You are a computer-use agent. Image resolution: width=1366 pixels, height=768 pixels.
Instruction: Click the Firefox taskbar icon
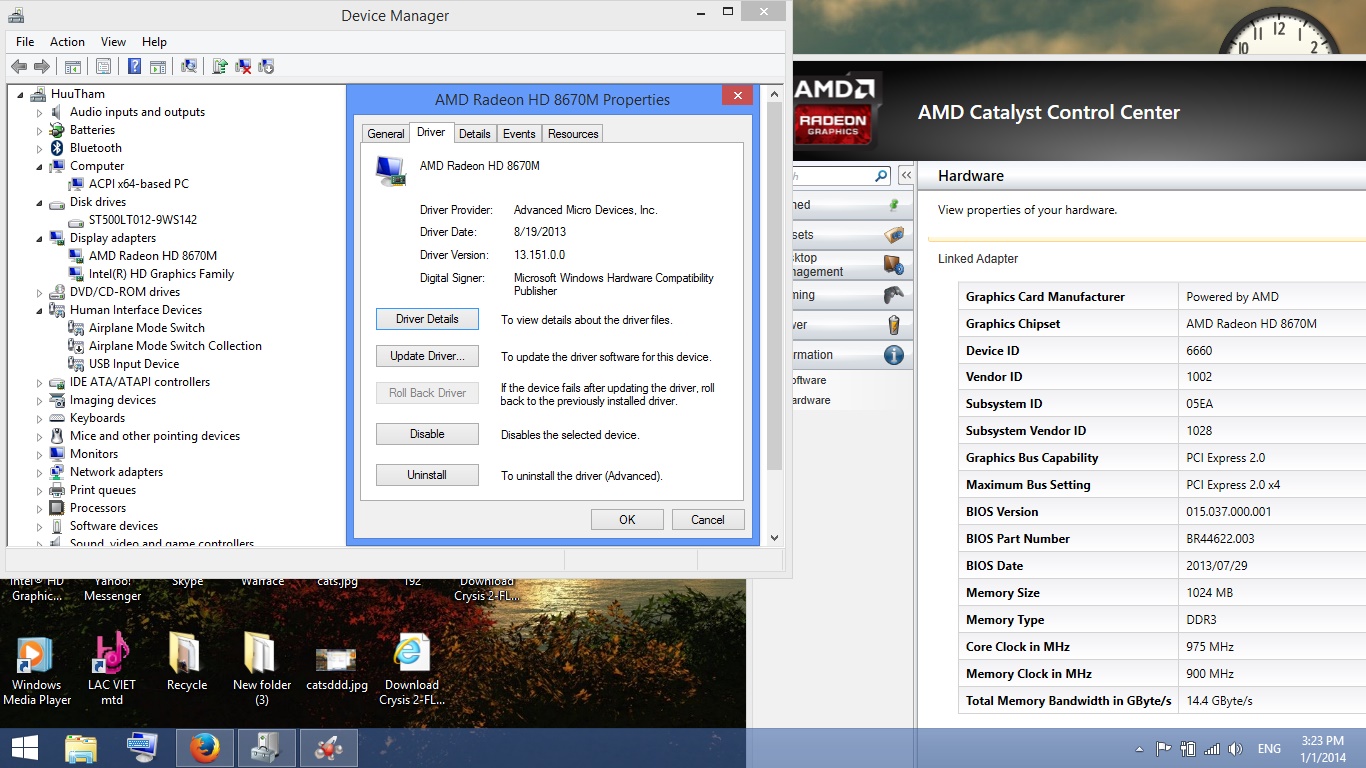[204, 748]
